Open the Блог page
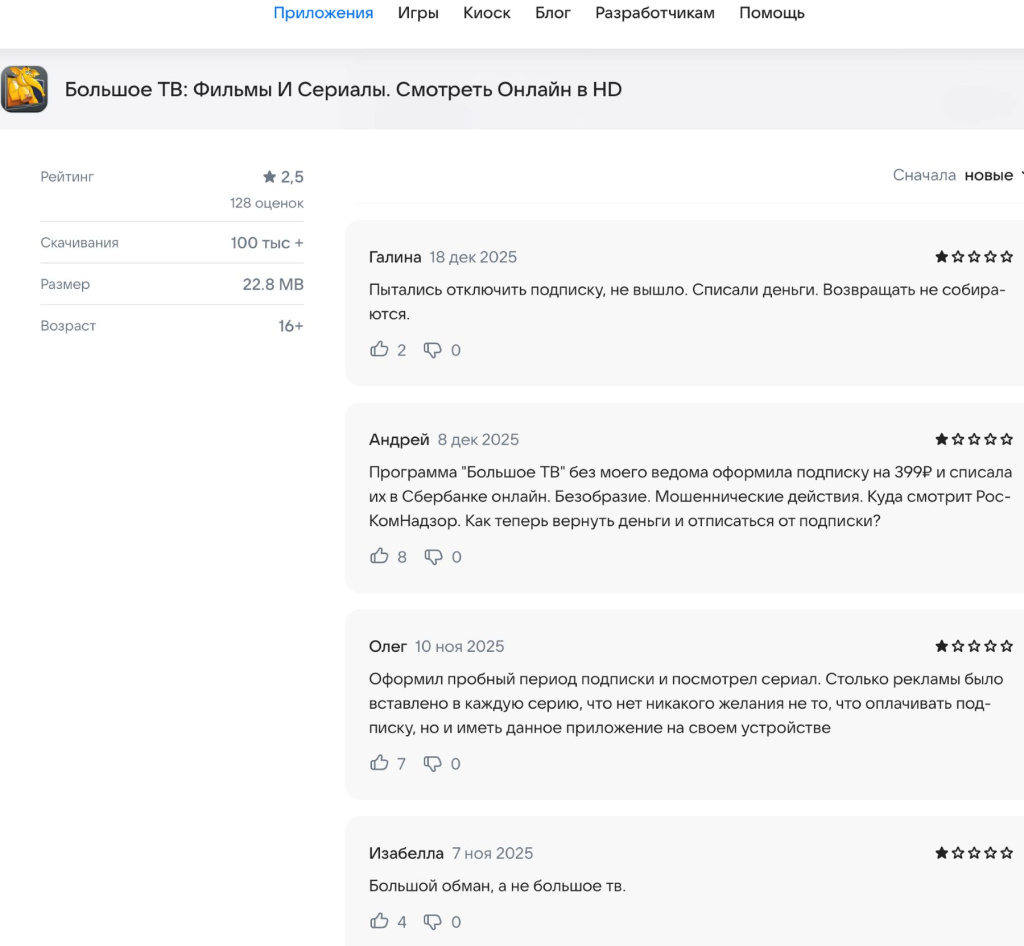 tap(553, 13)
